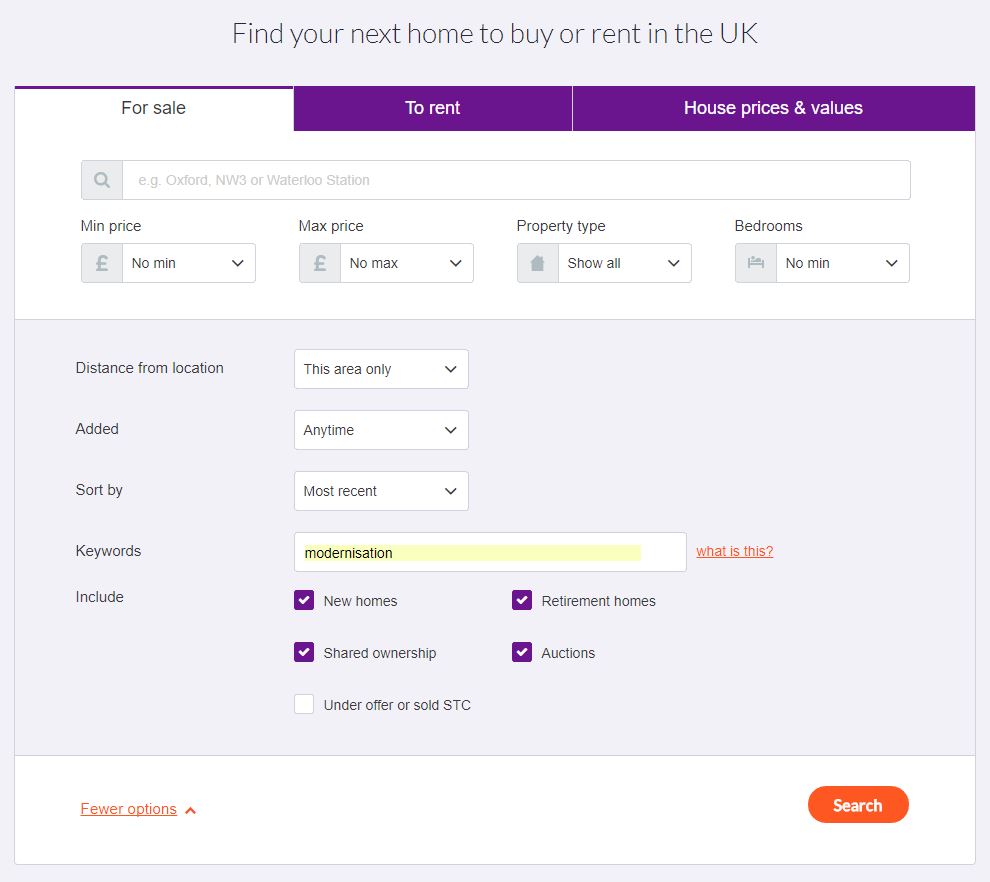Open the Bedrooms No min dropdown

[843, 263]
